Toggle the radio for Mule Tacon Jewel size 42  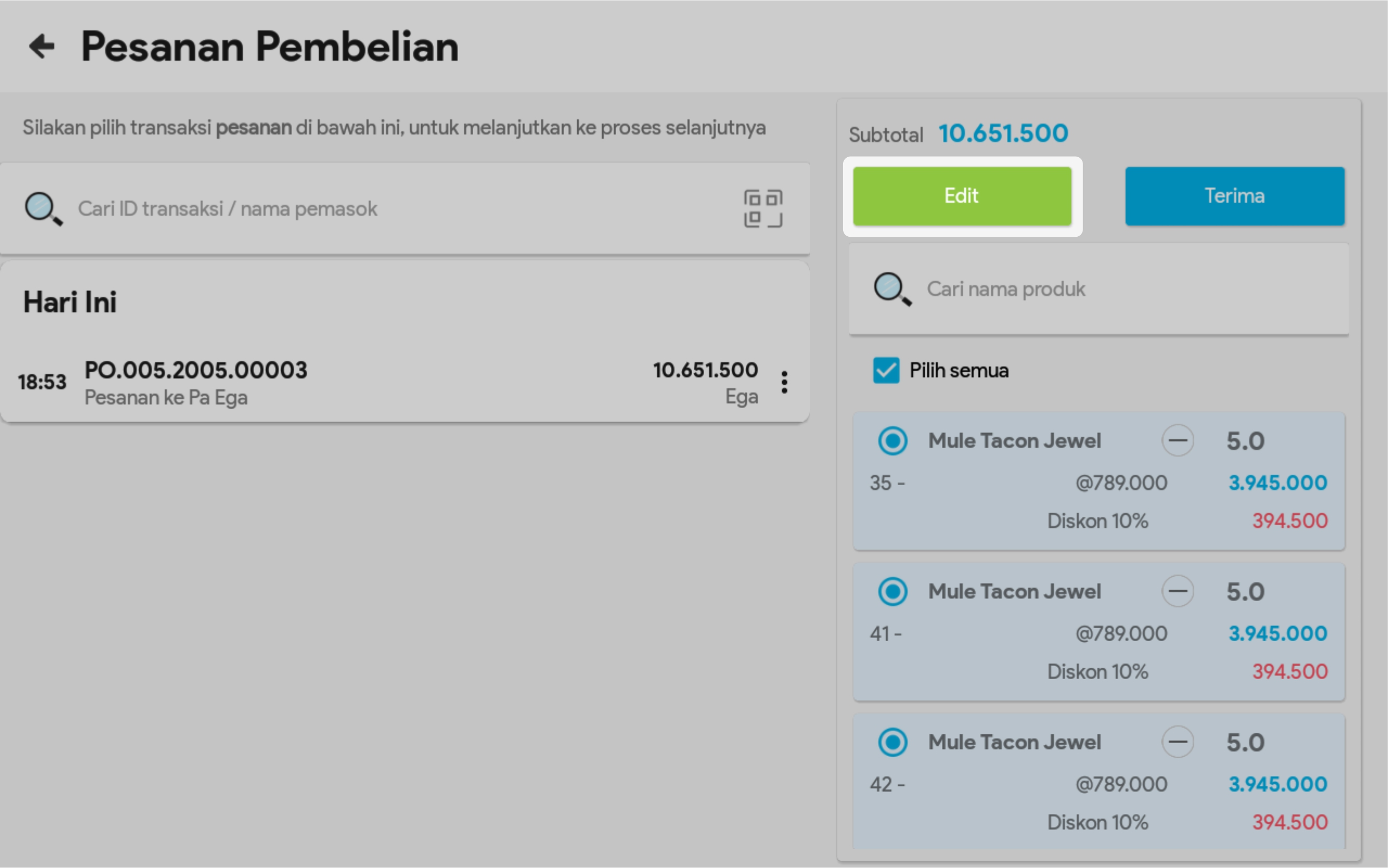(x=893, y=742)
